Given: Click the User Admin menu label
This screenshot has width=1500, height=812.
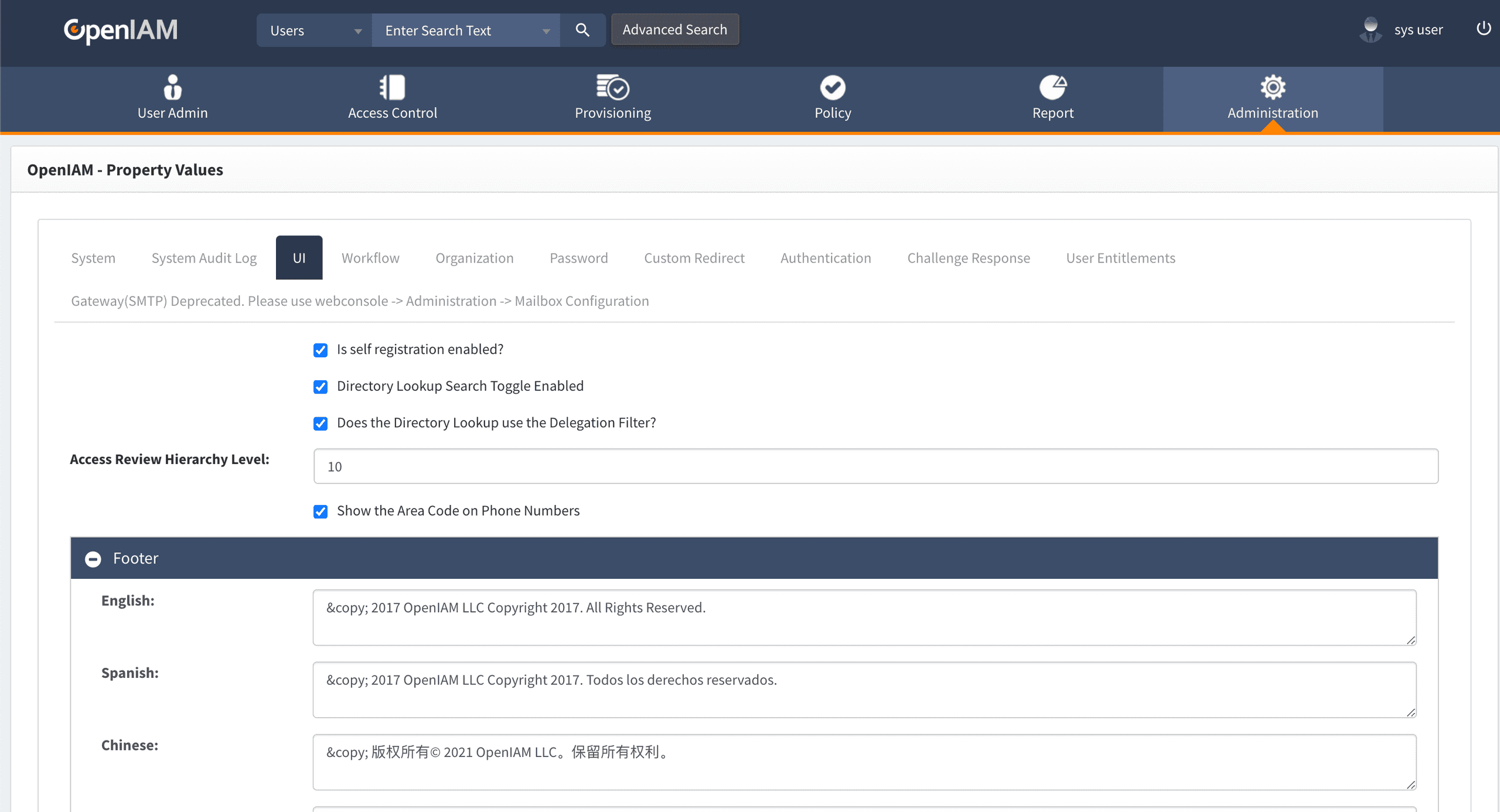Looking at the screenshot, I should tap(172, 112).
